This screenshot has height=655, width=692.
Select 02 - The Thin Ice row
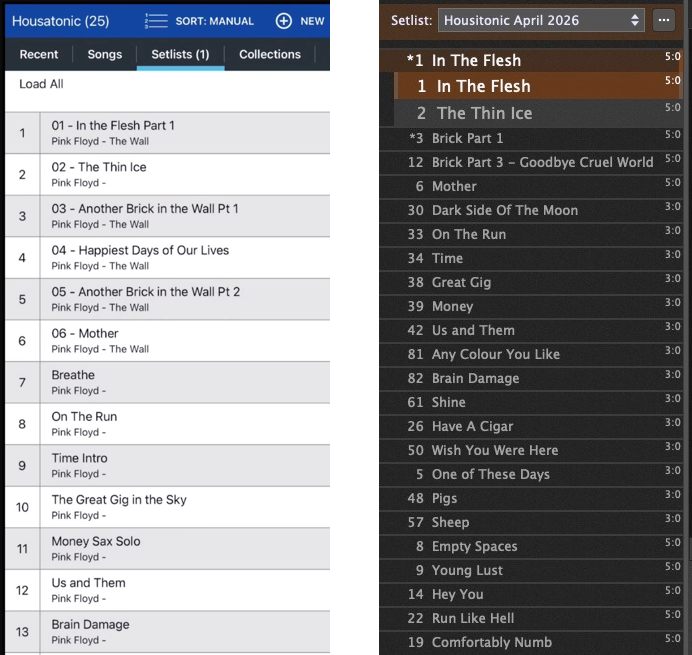click(167, 174)
